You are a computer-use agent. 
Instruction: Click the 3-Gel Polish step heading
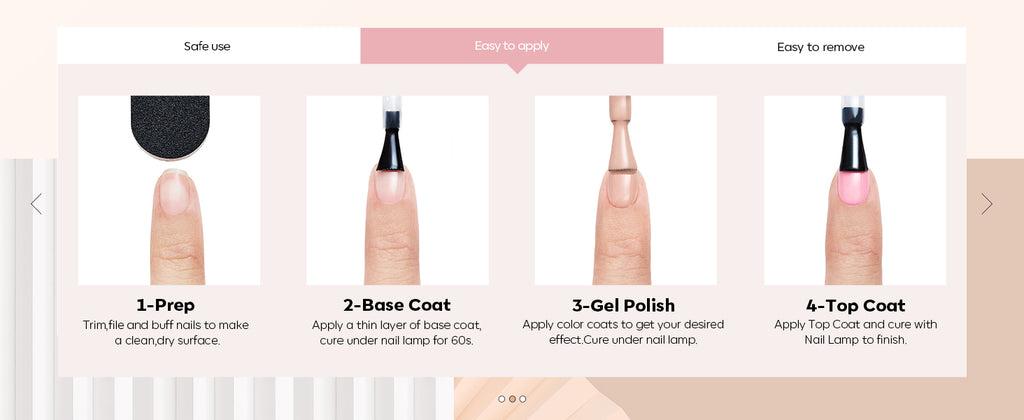[x=624, y=305]
